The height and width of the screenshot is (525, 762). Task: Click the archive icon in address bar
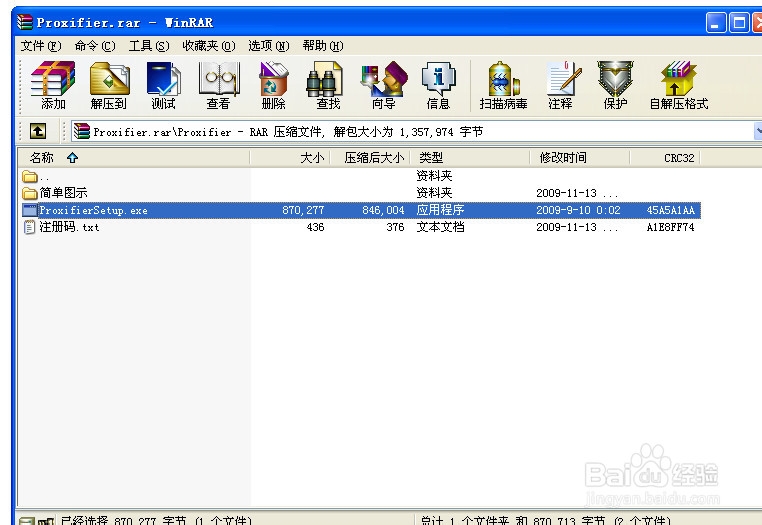(x=82, y=131)
